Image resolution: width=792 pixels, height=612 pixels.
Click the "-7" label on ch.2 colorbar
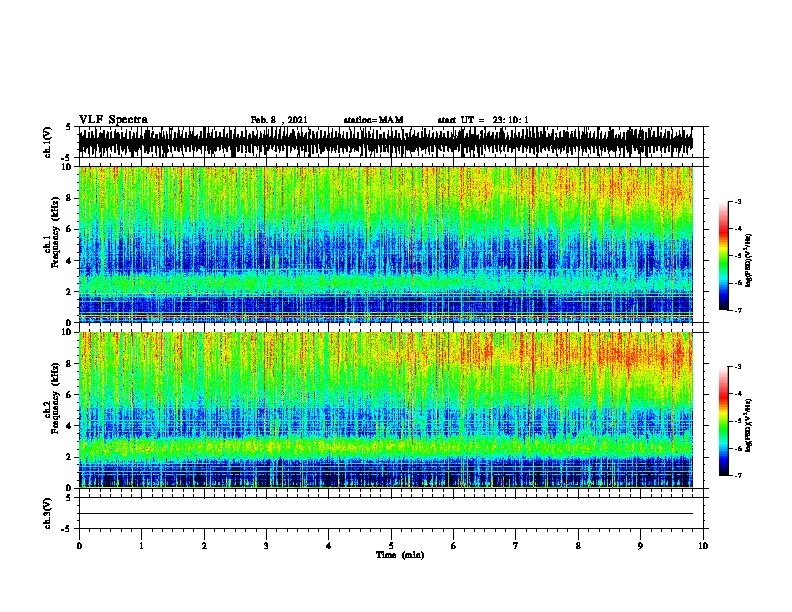click(x=738, y=475)
